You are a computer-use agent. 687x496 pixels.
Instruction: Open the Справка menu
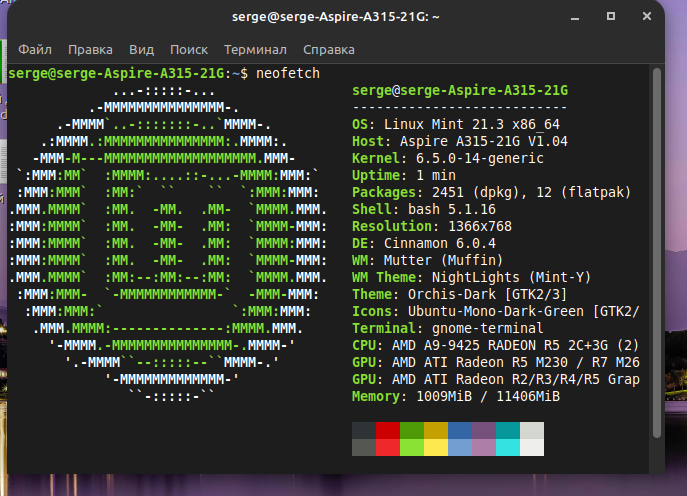(x=329, y=50)
